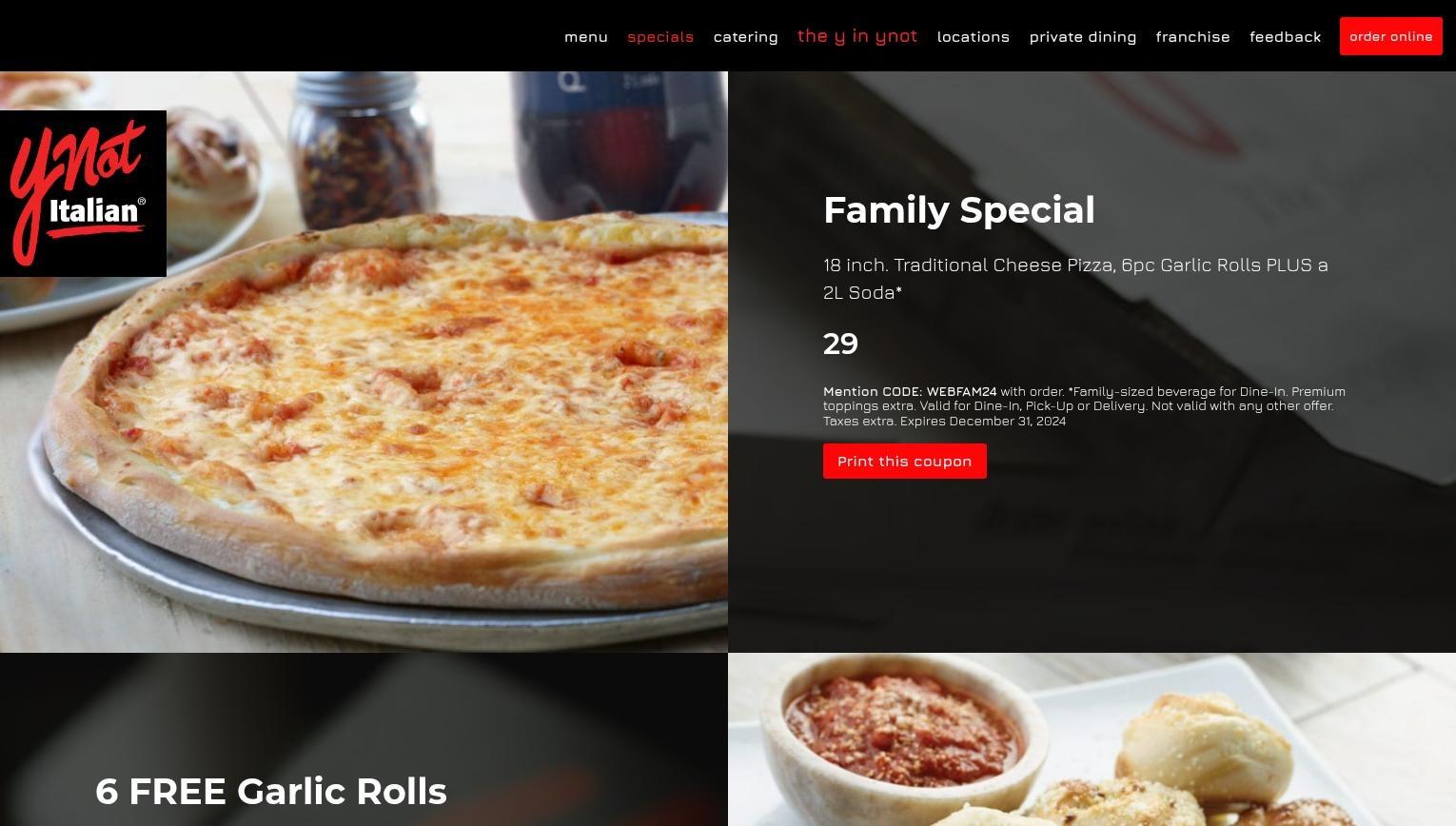Go to the specials page
The image size is (1456, 826).
660,37
